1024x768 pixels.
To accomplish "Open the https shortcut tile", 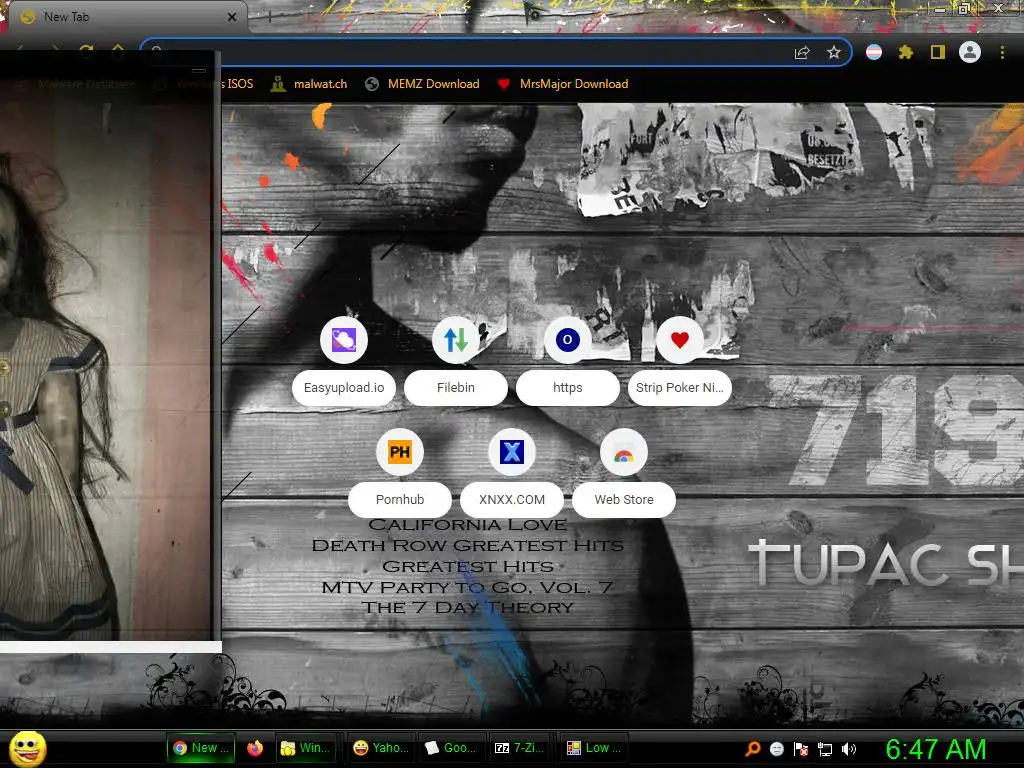I will click(568, 361).
